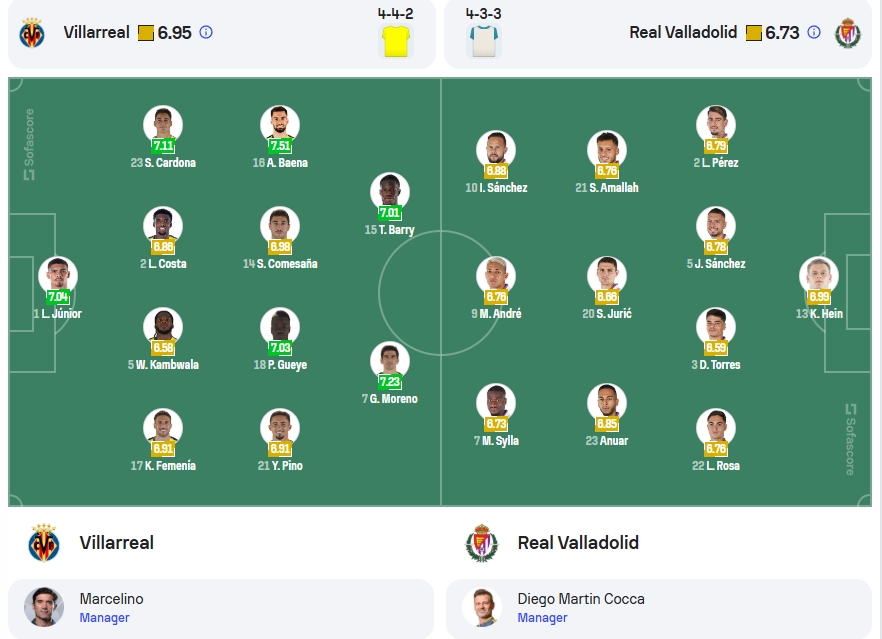Image resolution: width=882 pixels, height=639 pixels.
Task: Select goalkeeper L. Júnior avatar
Action: pyautogui.click(x=58, y=276)
